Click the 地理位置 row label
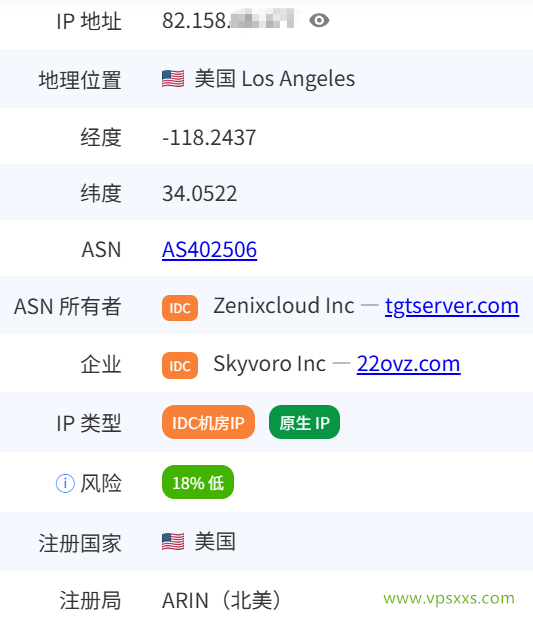533x617 pixels. [80, 80]
